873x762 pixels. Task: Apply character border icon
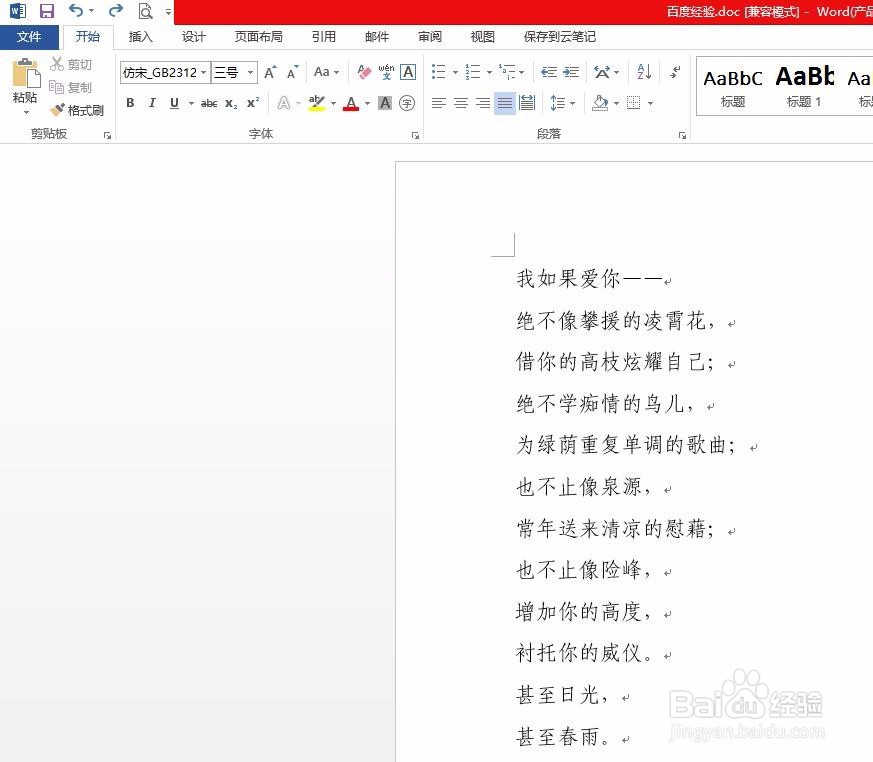(408, 72)
